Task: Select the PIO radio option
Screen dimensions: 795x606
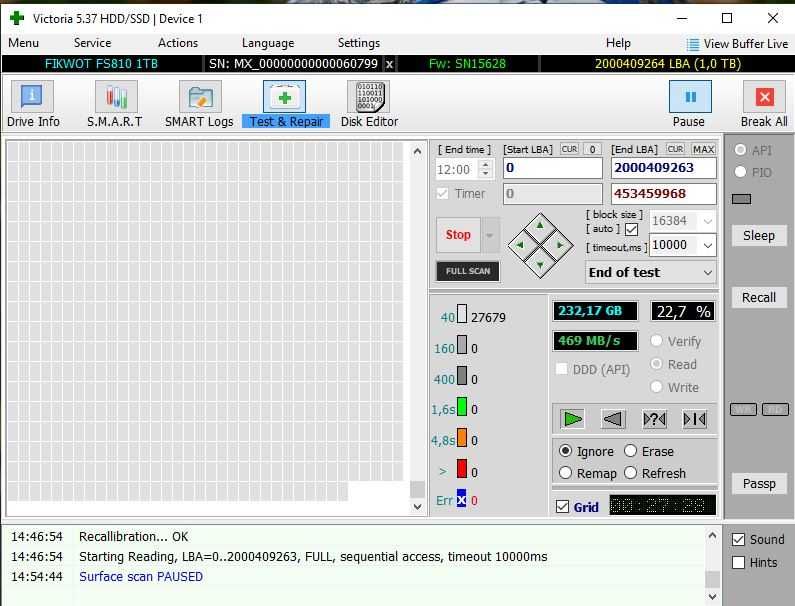Action: pos(740,172)
